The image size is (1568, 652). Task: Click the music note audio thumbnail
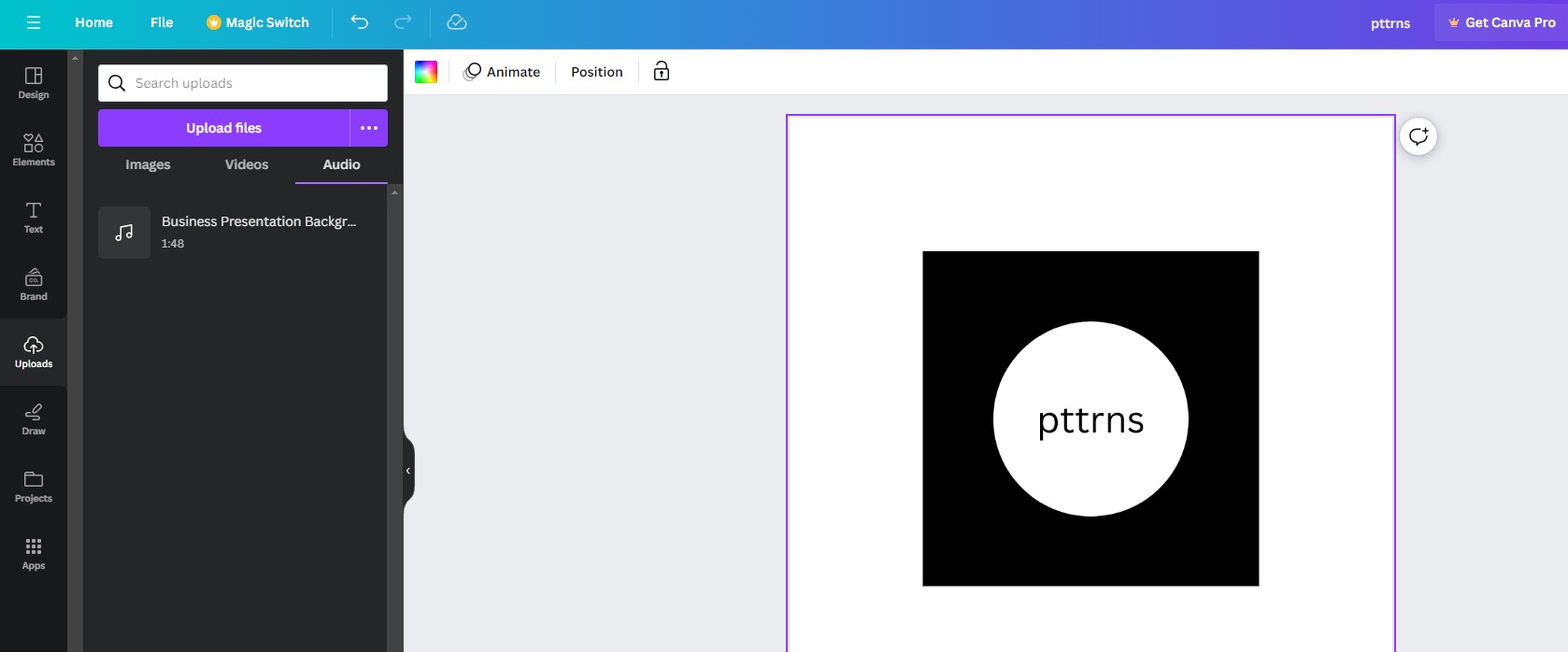click(124, 233)
